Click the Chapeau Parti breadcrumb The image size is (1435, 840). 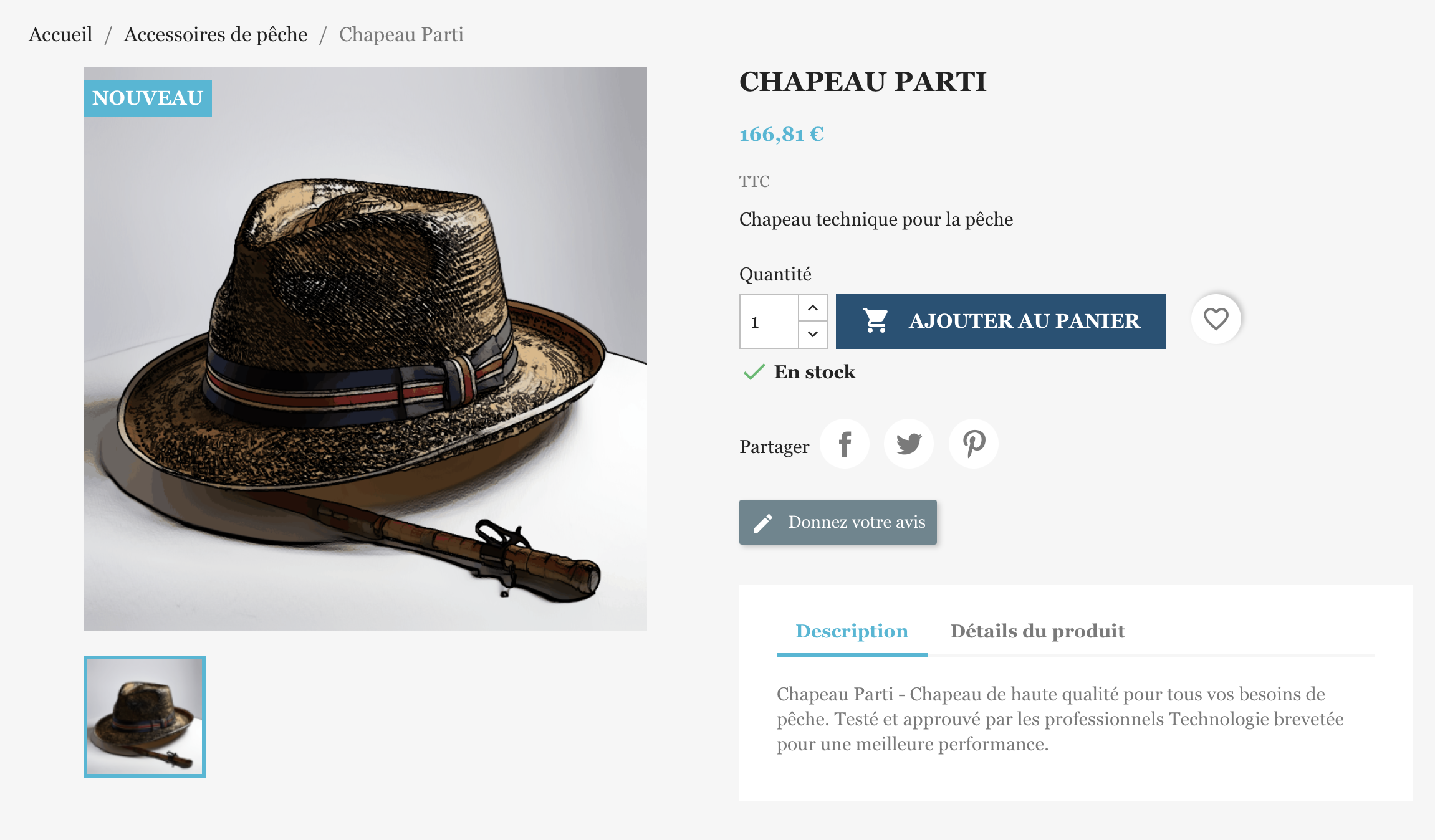coord(401,34)
